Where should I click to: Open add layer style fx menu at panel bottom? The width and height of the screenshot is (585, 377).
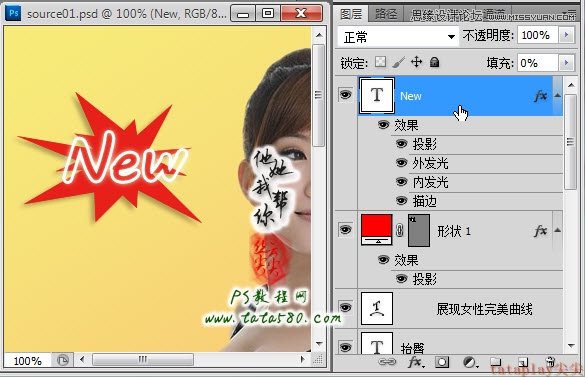[x=416, y=362]
